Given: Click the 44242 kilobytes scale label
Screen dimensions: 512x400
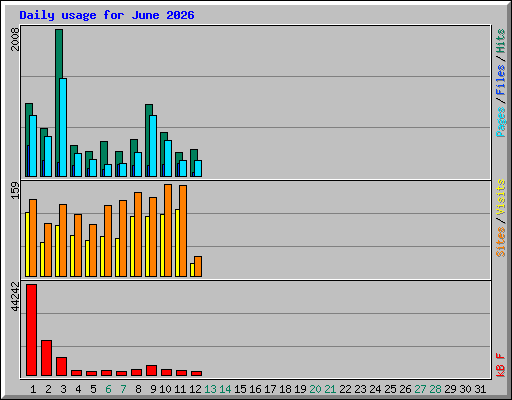Looking at the screenshot, I should click(15, 297).
